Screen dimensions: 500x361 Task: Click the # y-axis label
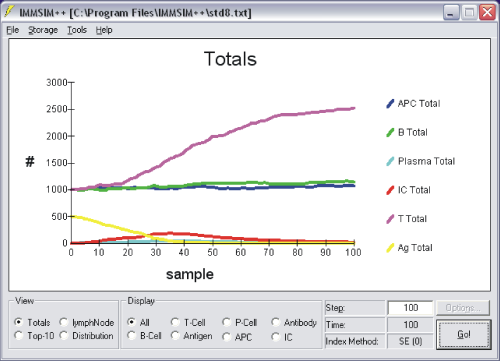pos(30,162)
